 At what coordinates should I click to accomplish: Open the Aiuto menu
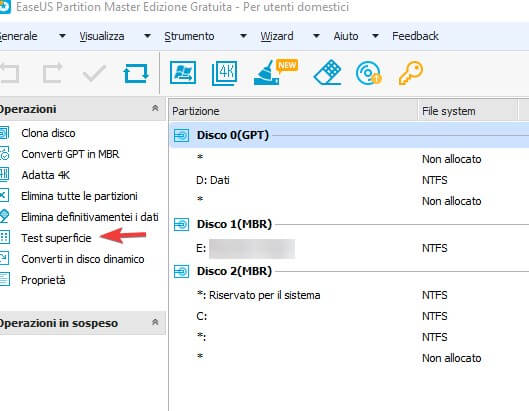click(x=346, y=36)
